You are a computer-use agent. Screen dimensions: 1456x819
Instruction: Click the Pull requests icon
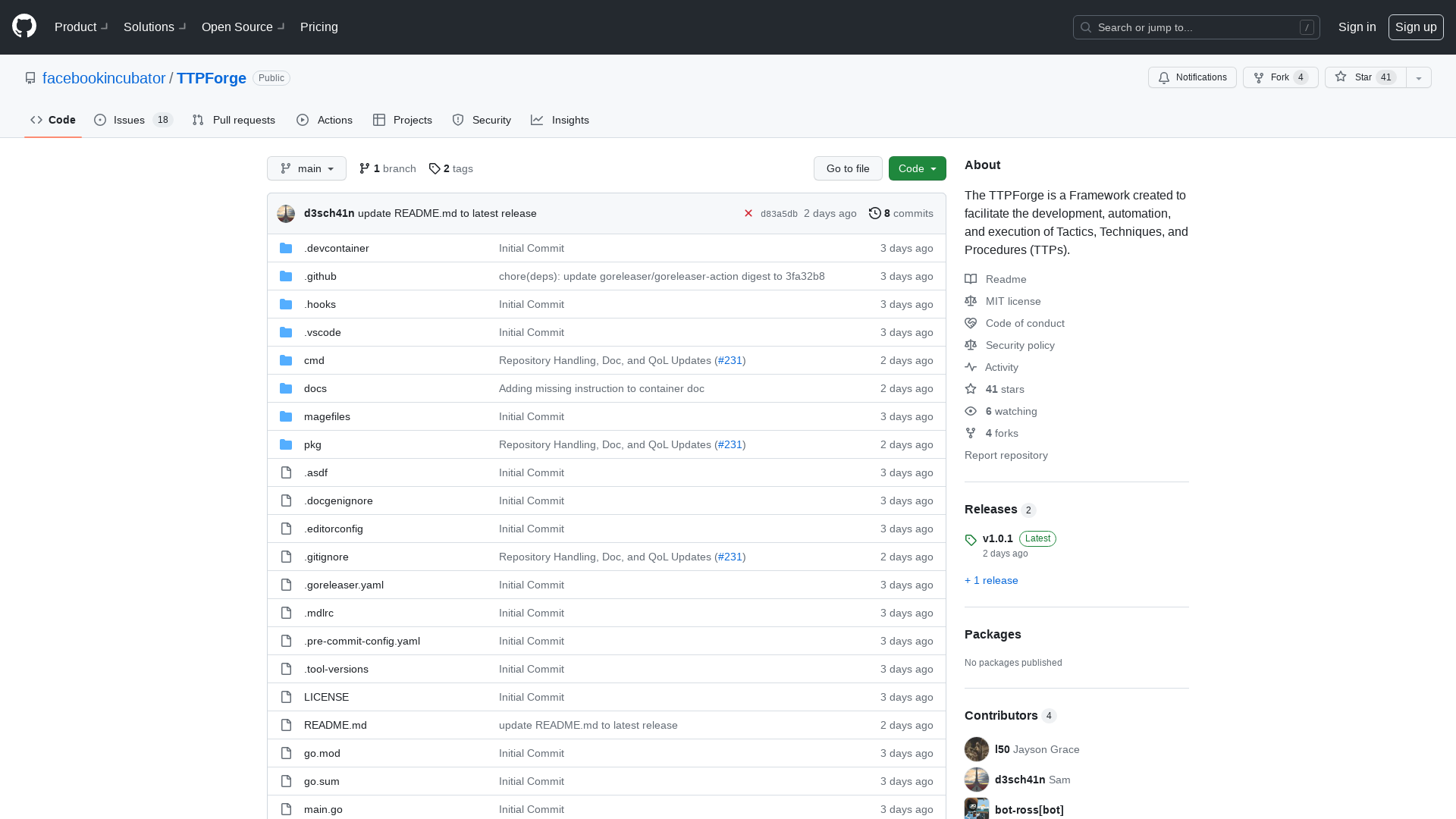(198, 120)
